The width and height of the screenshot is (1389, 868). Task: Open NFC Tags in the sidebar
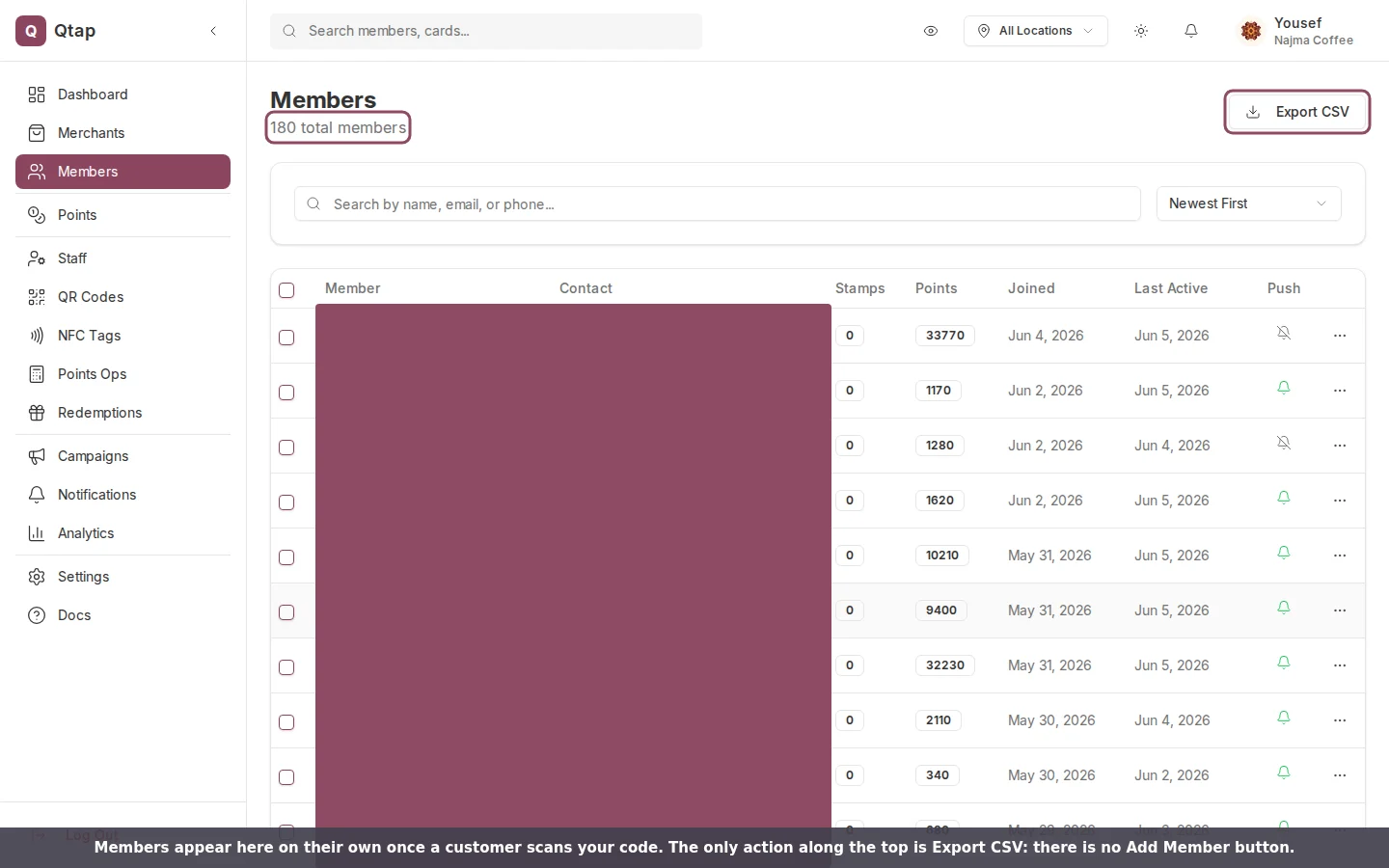[x=123, y=336]
